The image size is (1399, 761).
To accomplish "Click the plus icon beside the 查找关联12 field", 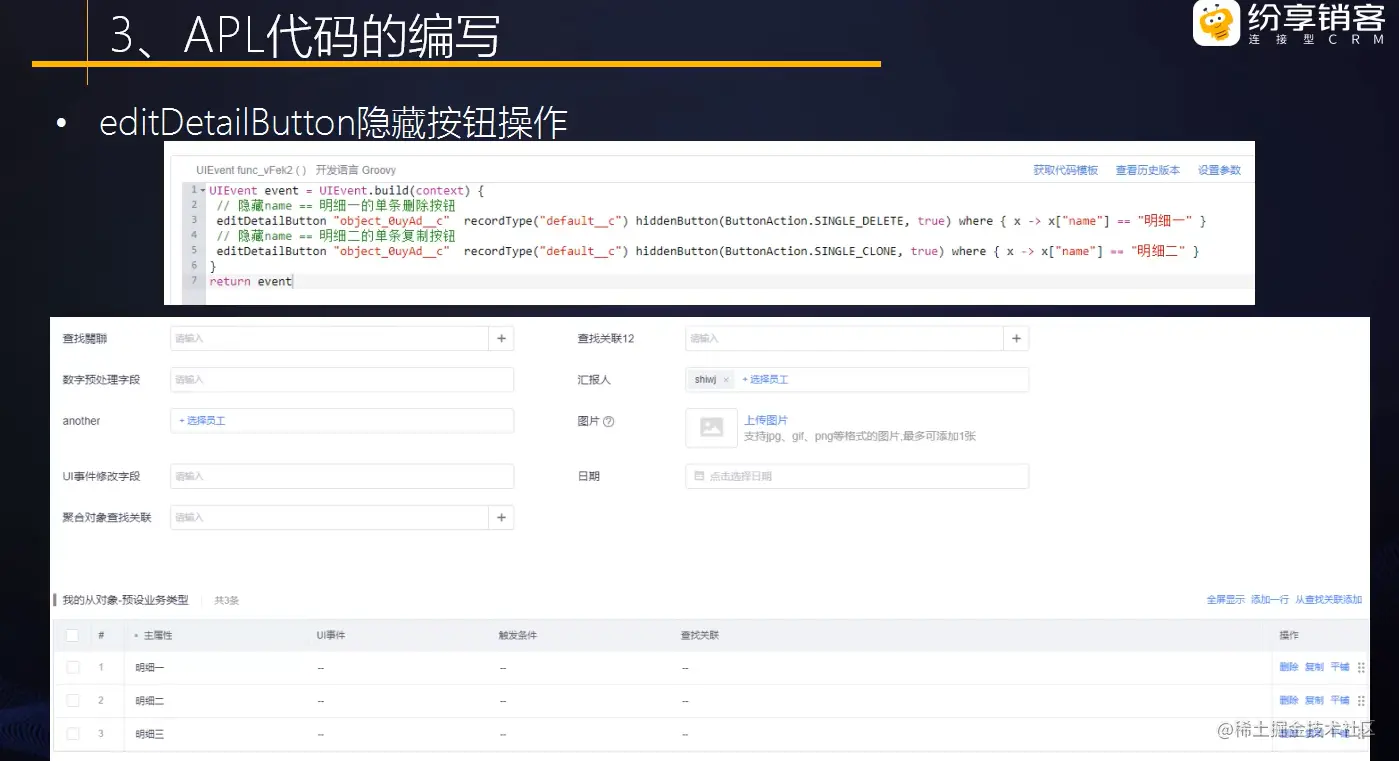I will tap(1016, 339).
